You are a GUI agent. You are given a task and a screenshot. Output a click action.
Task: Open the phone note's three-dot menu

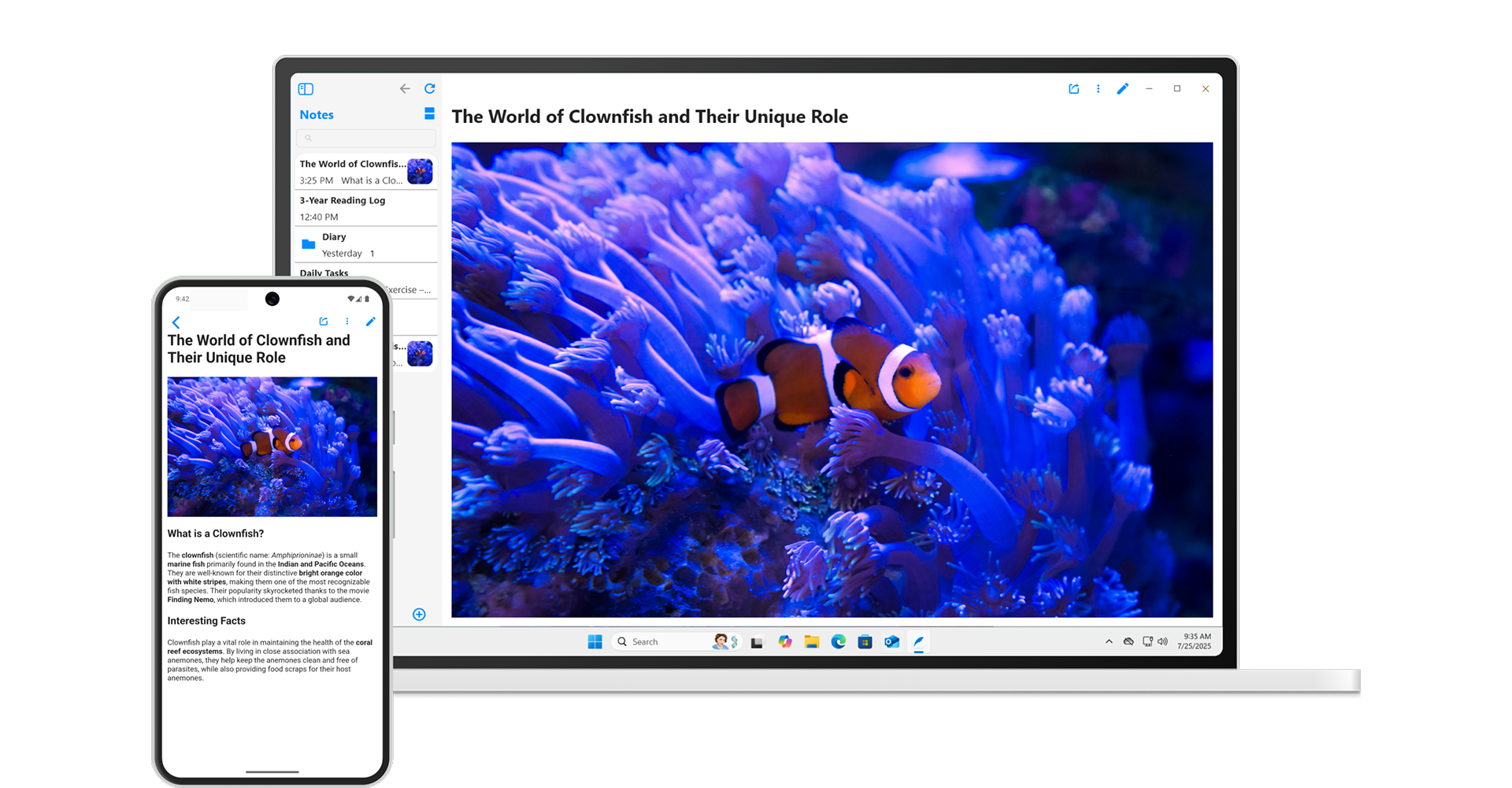346,322
